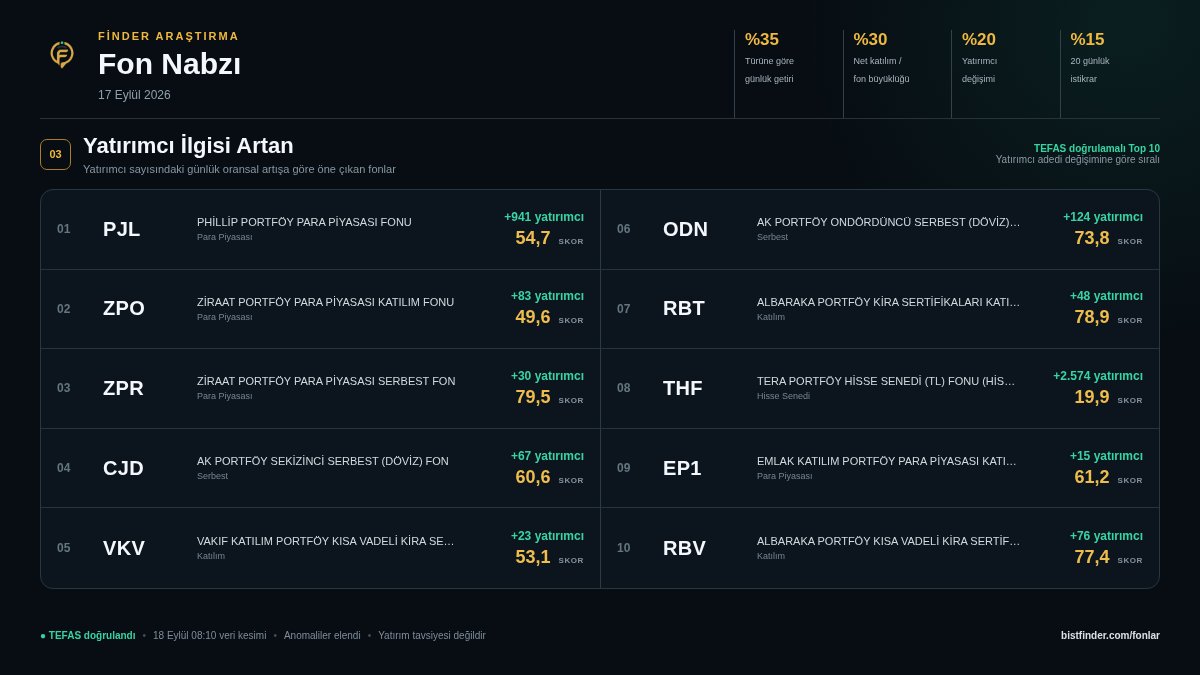Click the +67 yatırımcı value
The height and width of the screenshot is (675, 1200).
[547, 456]
